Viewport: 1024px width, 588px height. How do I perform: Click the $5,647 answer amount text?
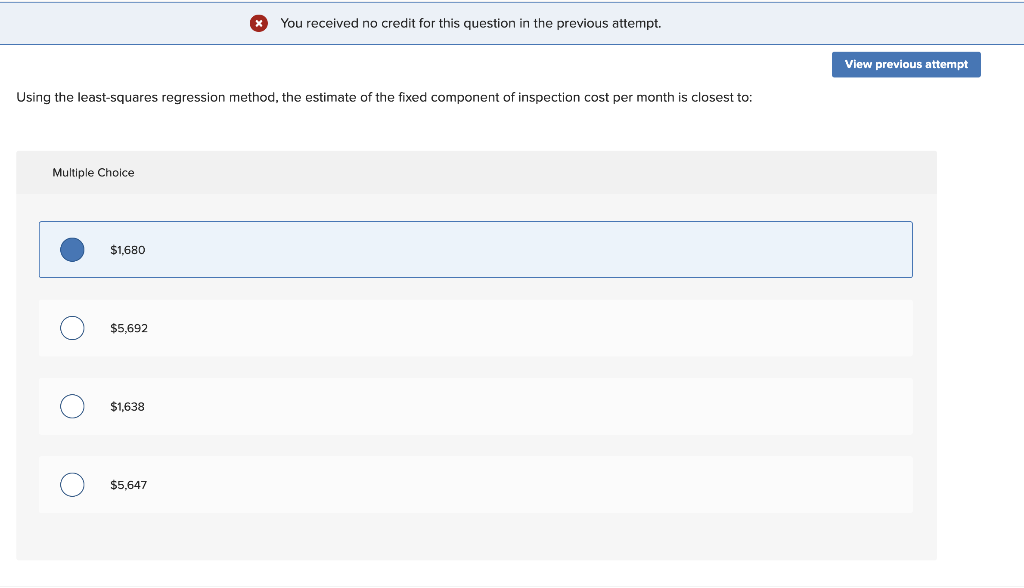tap(129, 485)
